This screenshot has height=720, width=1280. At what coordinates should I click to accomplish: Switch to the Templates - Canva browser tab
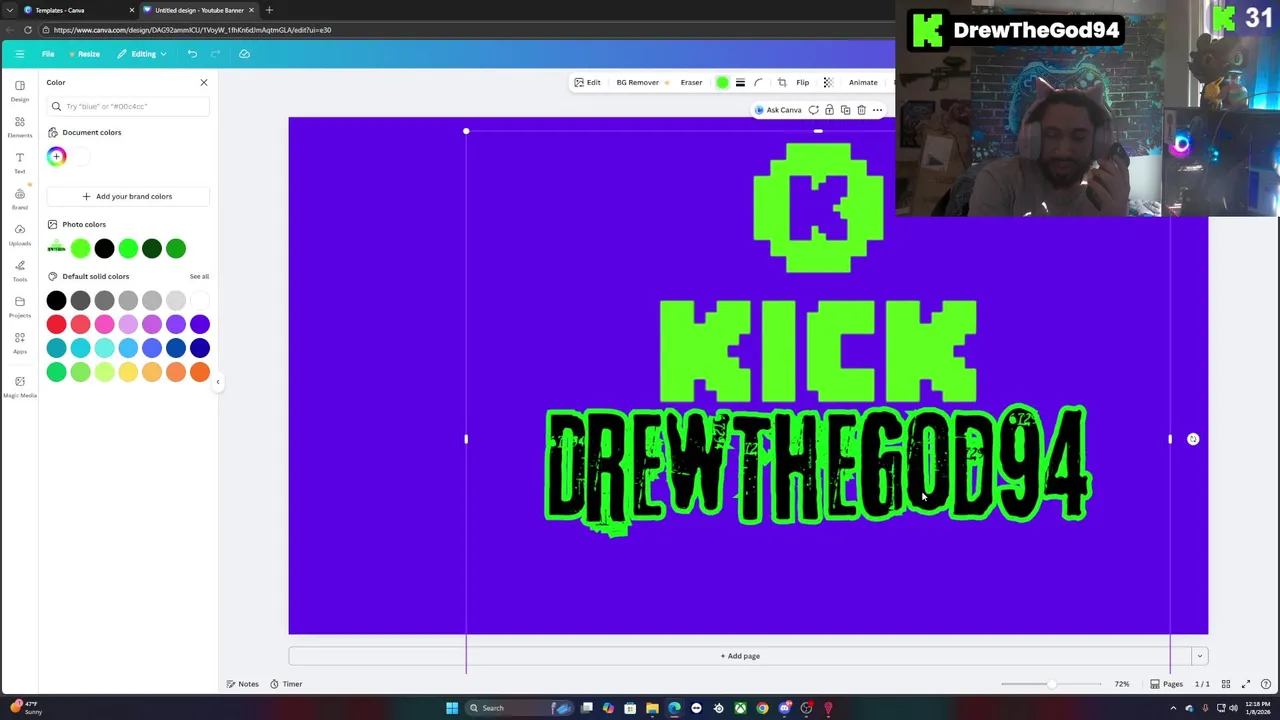tap(78, 10)
